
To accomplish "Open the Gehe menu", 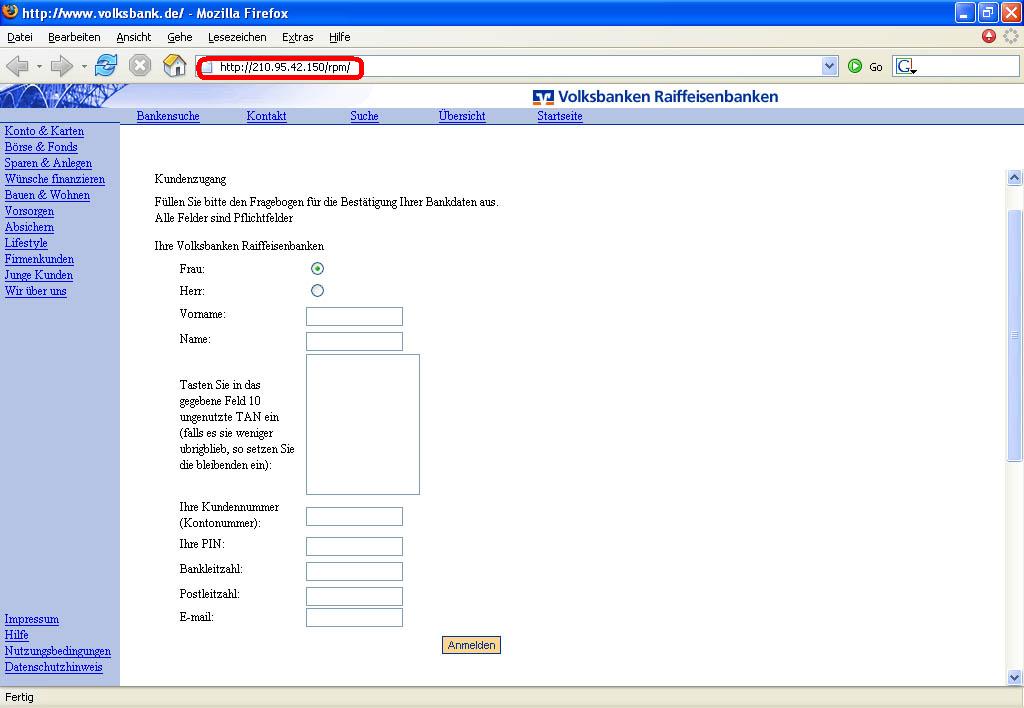I will coord(180,37).
